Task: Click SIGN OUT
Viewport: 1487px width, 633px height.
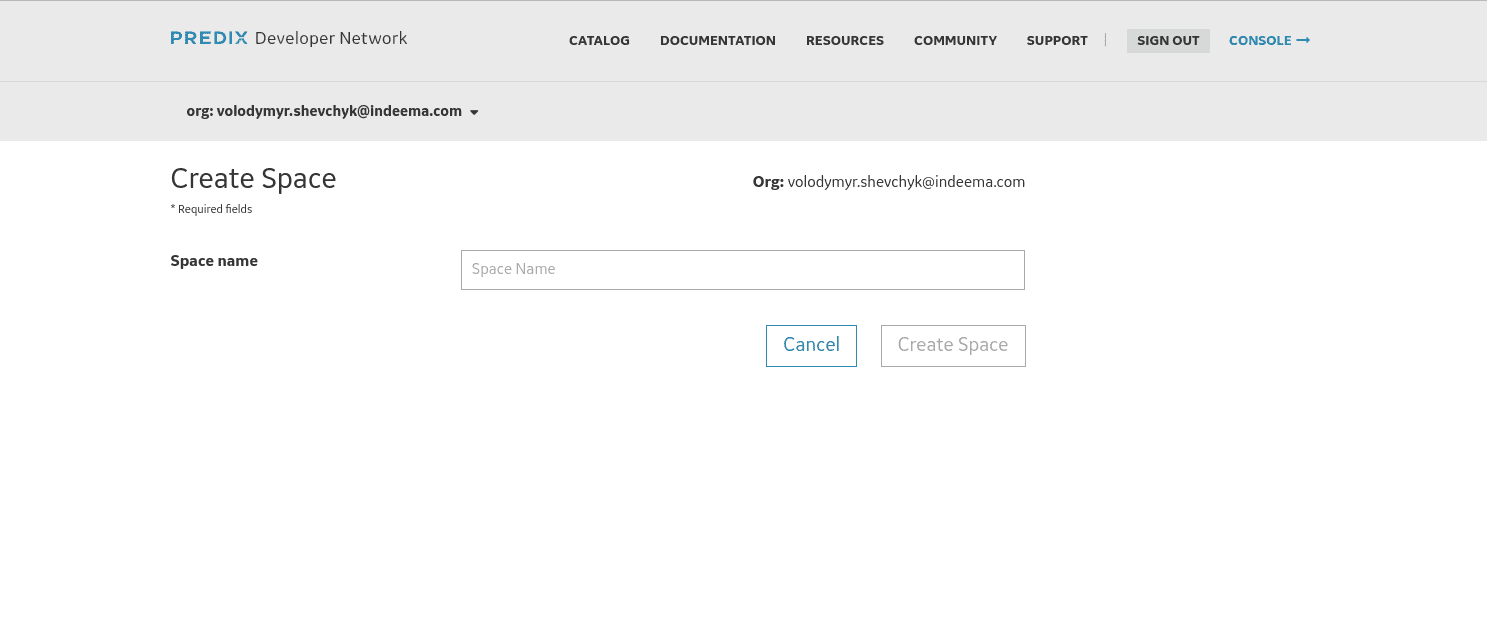Action: [1168, 40]
